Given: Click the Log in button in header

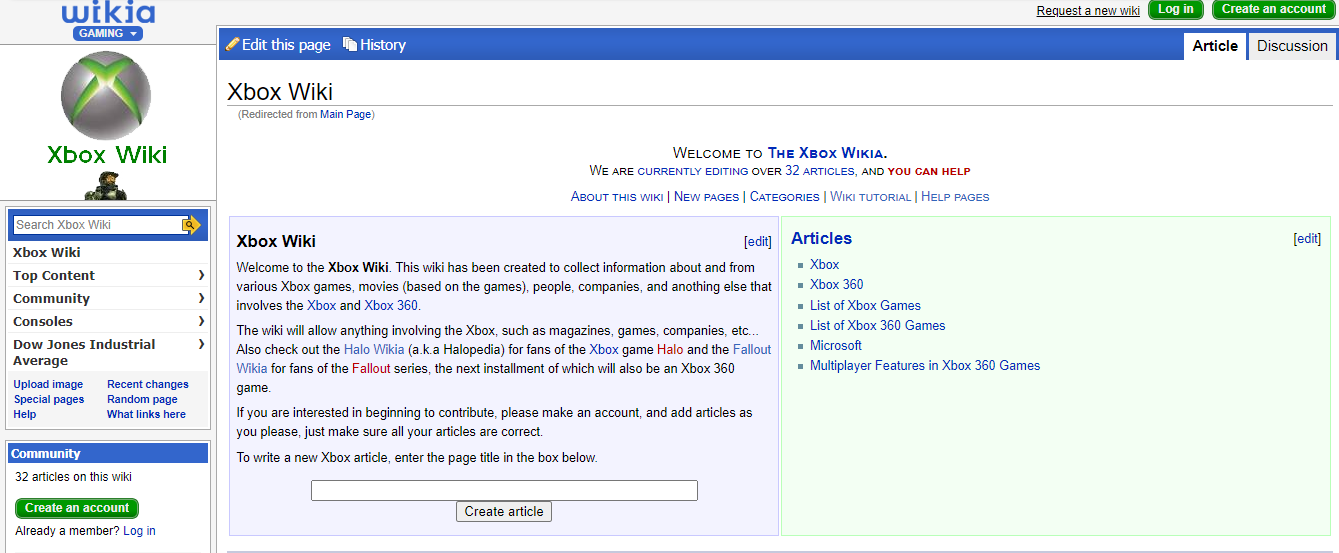Looking at the screenshot, I should point(1175,9).
